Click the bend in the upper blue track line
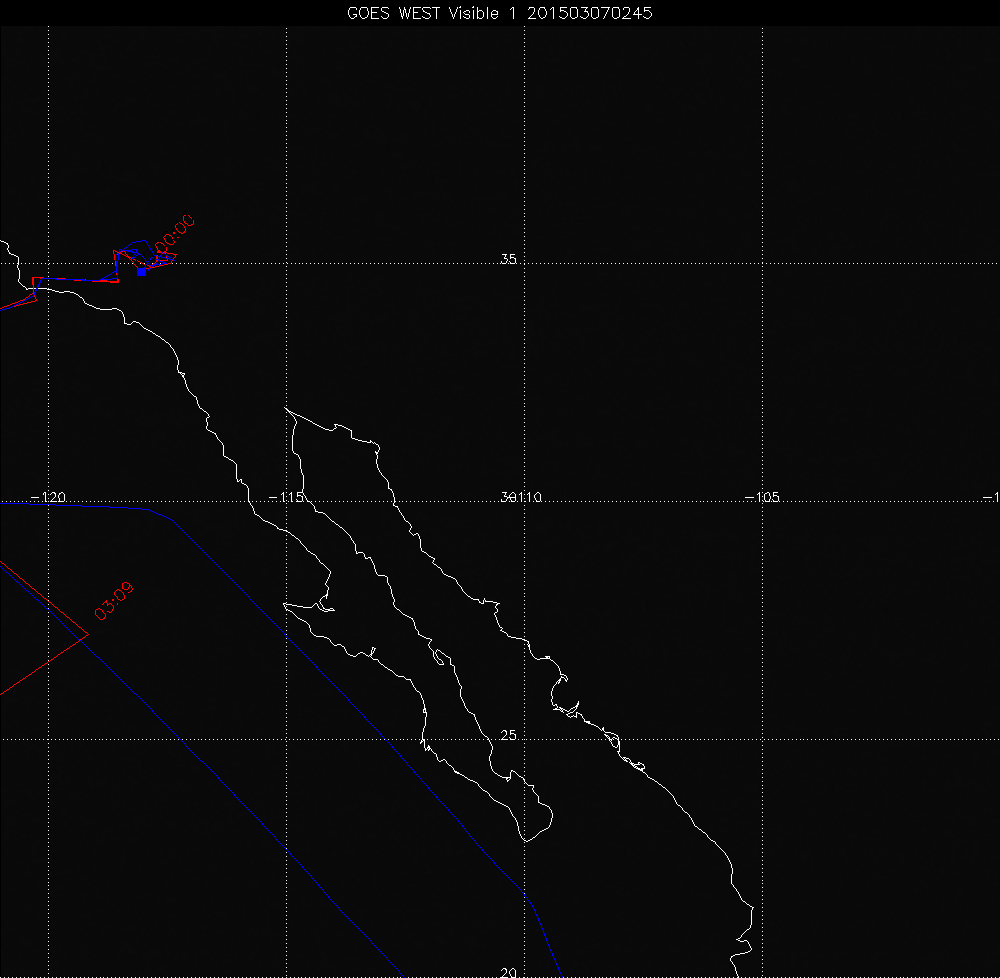 [170, 517]
